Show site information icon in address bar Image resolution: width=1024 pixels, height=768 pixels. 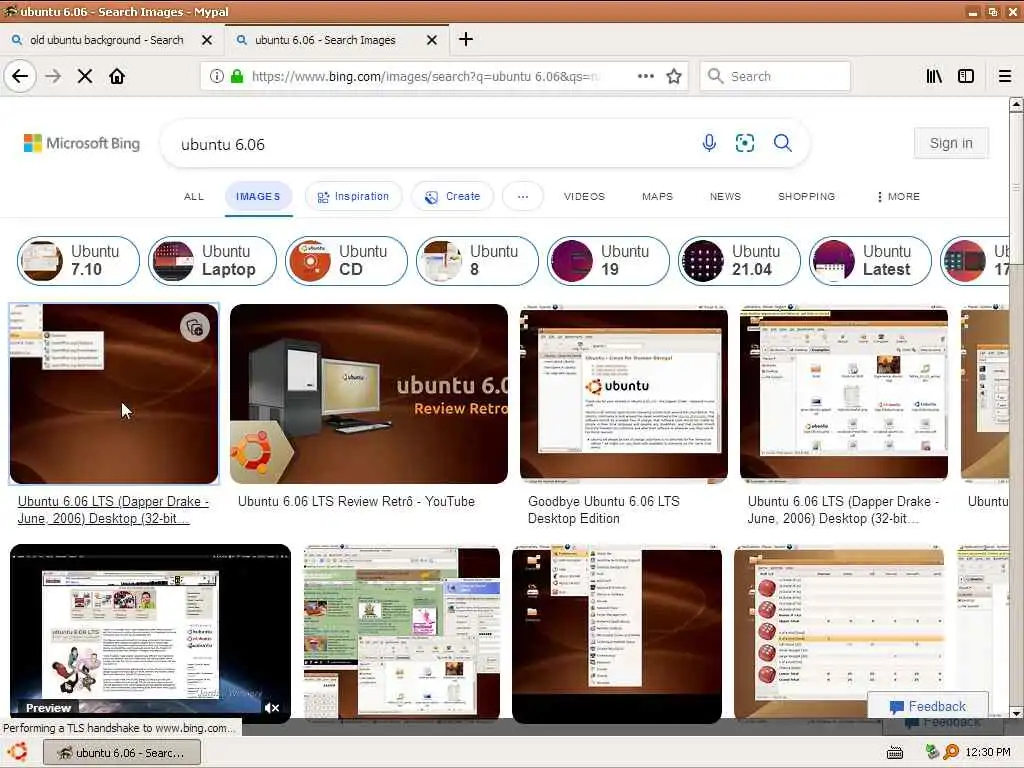pos(216,76)
